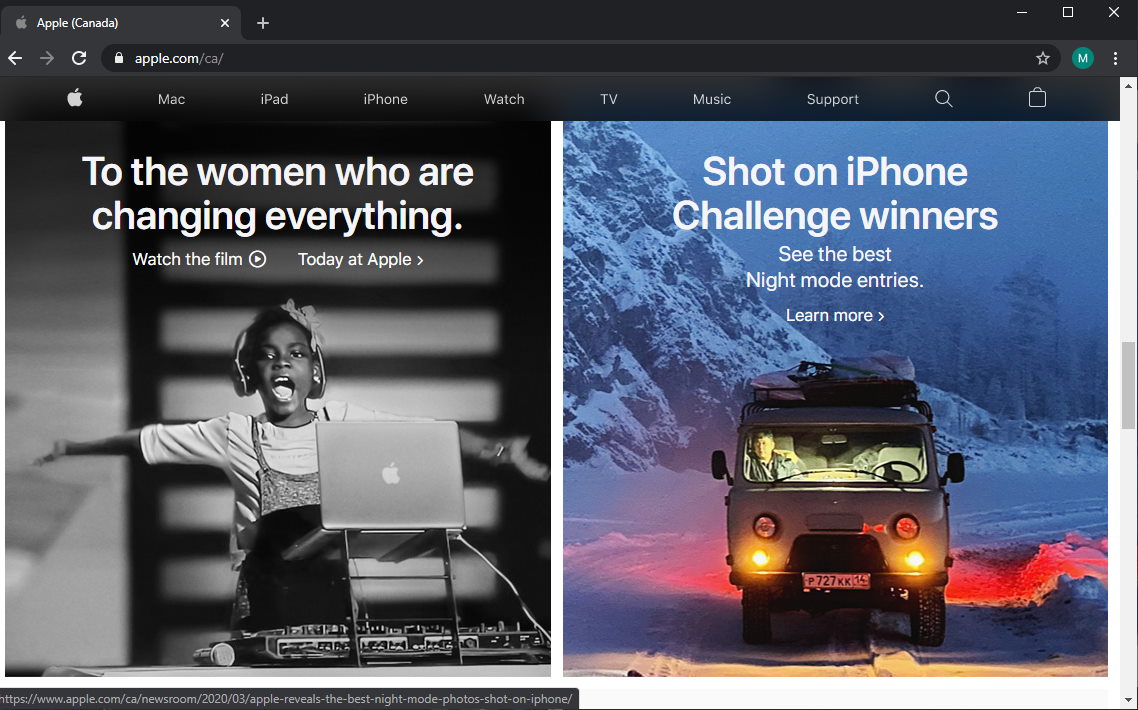
Task: Open the iPhone navigation item
Action: (385, 99)
